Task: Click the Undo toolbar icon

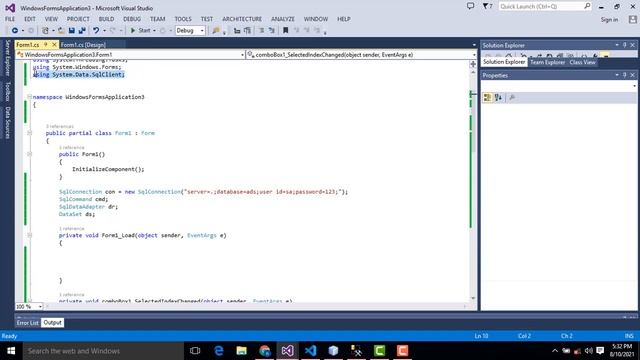Action: [96, 31]
